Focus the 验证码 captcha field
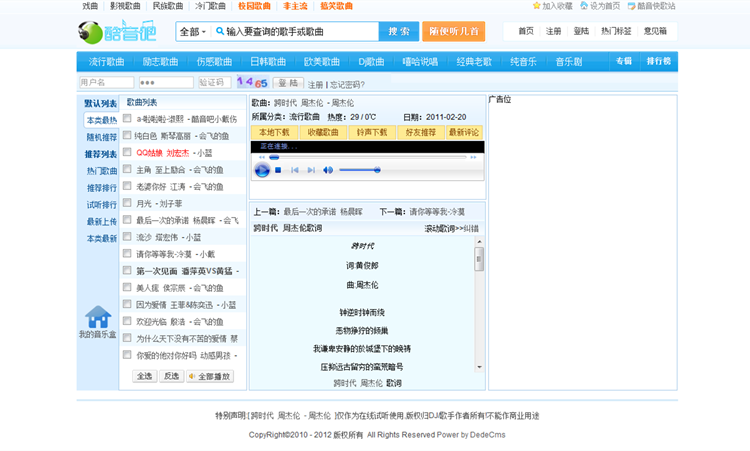The image size is (750, 451). (x=215, y=82)
